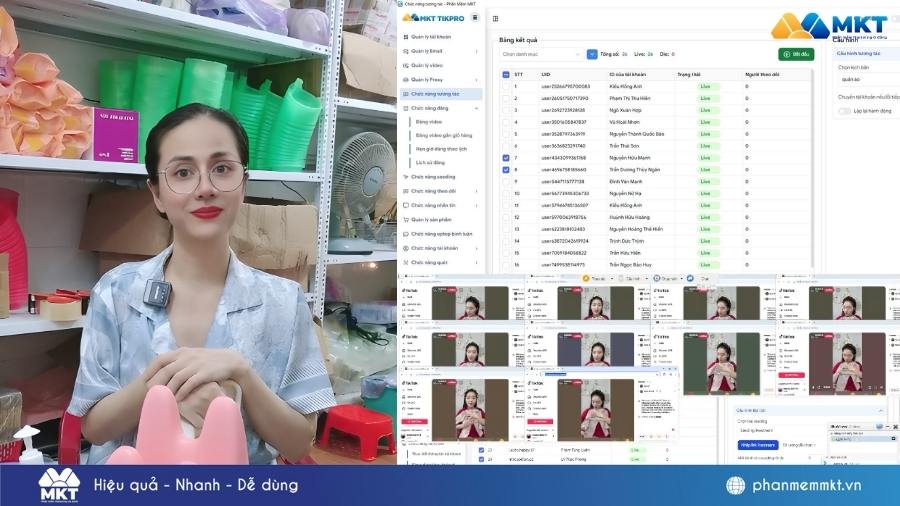Viewport: 900px width, 506px height.
Task: Click the Quản lý video icon
Action: click(406, 65)
